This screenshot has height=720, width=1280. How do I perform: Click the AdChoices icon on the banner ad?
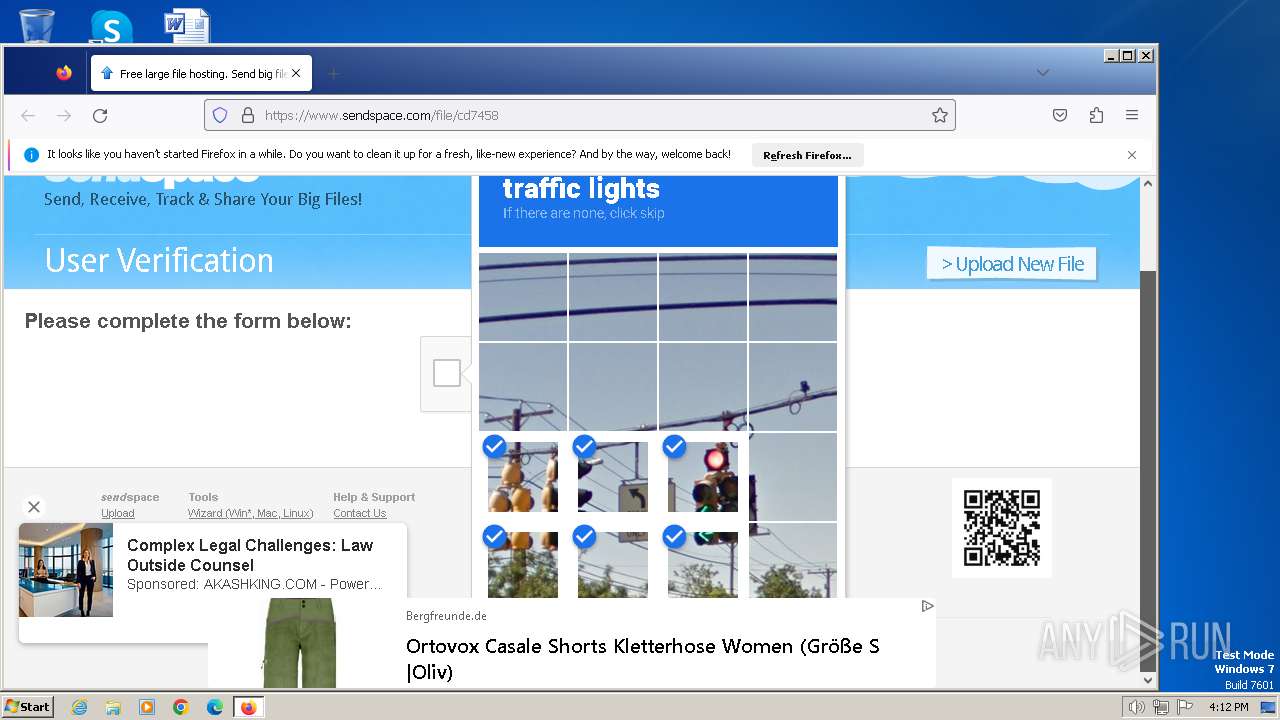tap(927, 606)
